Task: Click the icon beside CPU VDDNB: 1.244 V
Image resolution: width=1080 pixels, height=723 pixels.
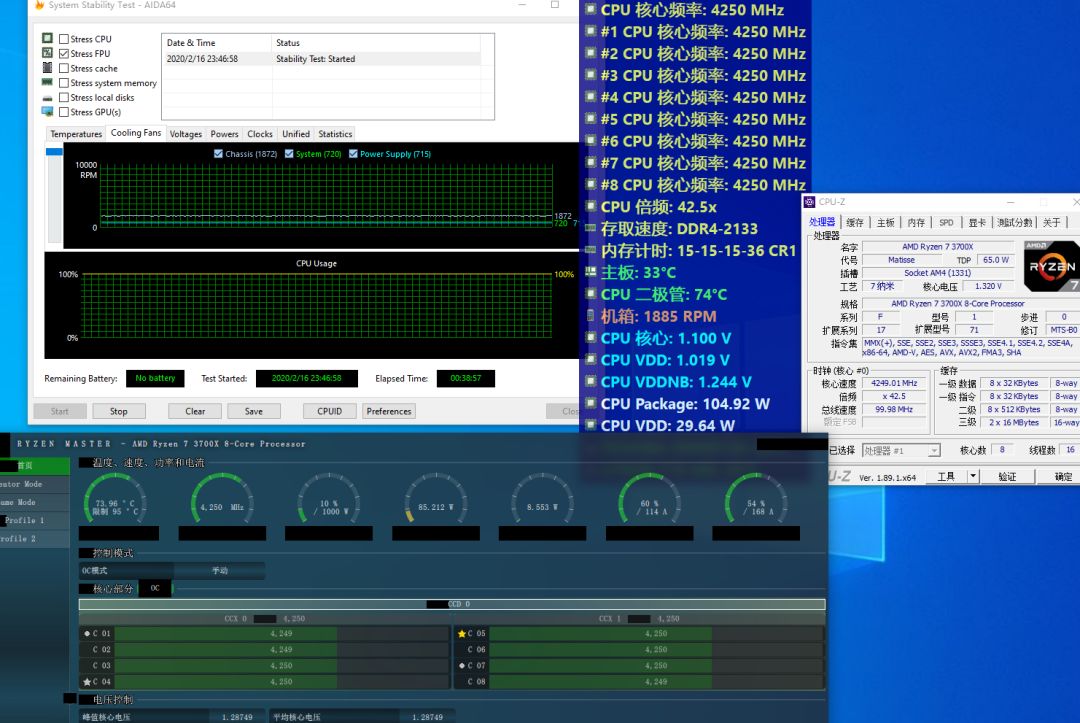Action: [x=590, y=381]
